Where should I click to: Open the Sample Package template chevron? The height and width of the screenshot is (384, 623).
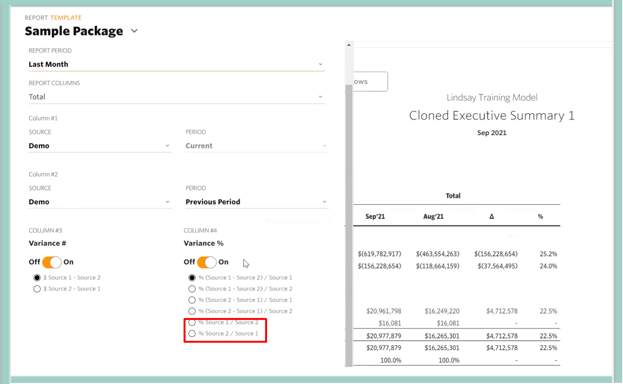click(x=134, y=31)
